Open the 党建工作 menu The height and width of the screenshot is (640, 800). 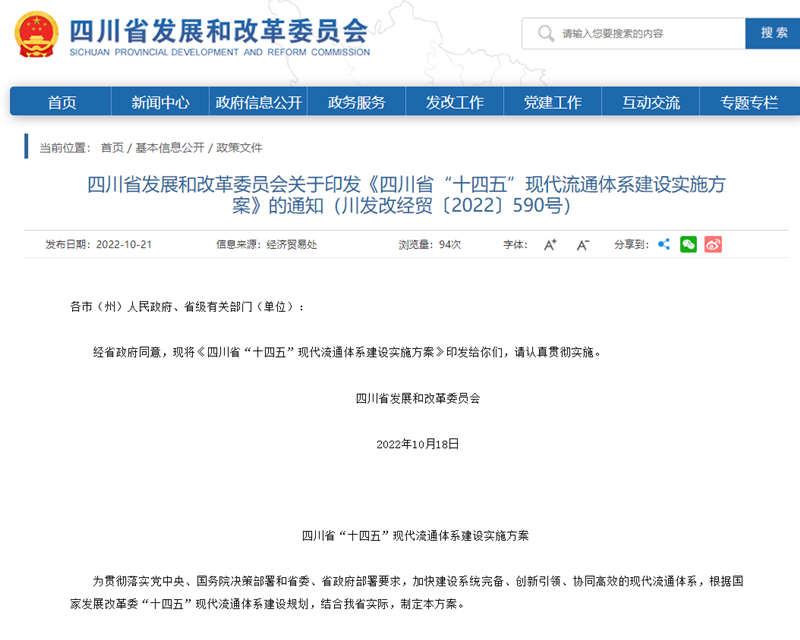(x=553, y=102)
